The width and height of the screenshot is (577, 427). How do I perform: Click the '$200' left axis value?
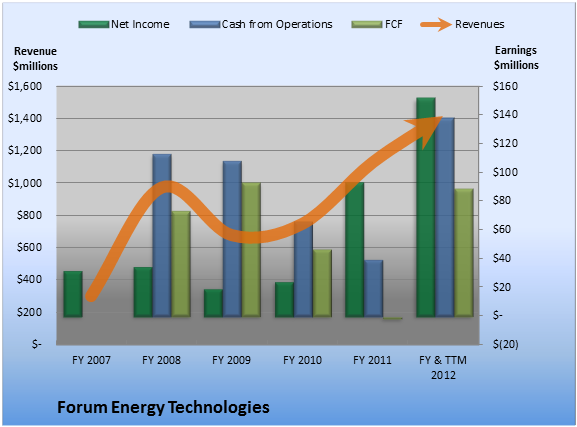tap(29, 312)
